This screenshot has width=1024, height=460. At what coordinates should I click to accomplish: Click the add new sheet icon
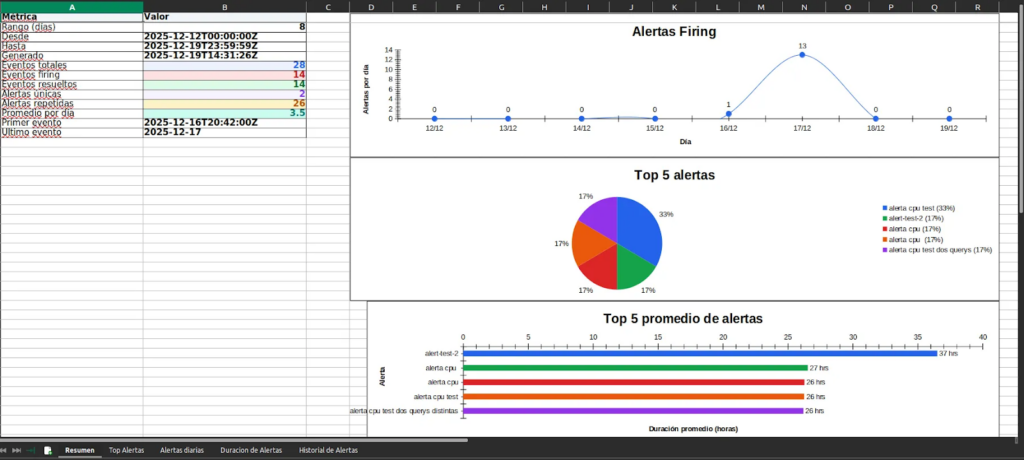click(x=47, y=451)
